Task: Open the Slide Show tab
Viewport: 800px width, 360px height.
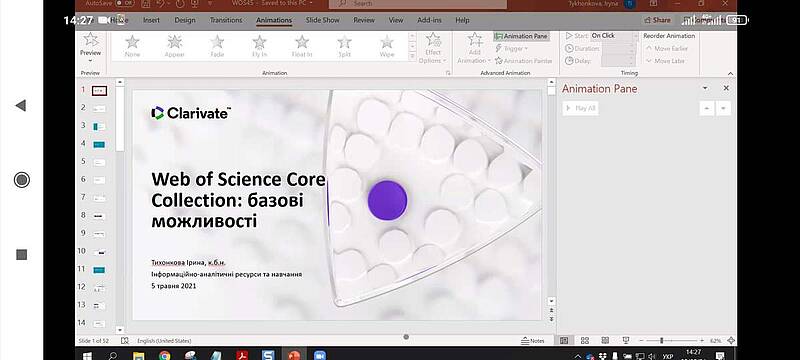Action: 322,20
